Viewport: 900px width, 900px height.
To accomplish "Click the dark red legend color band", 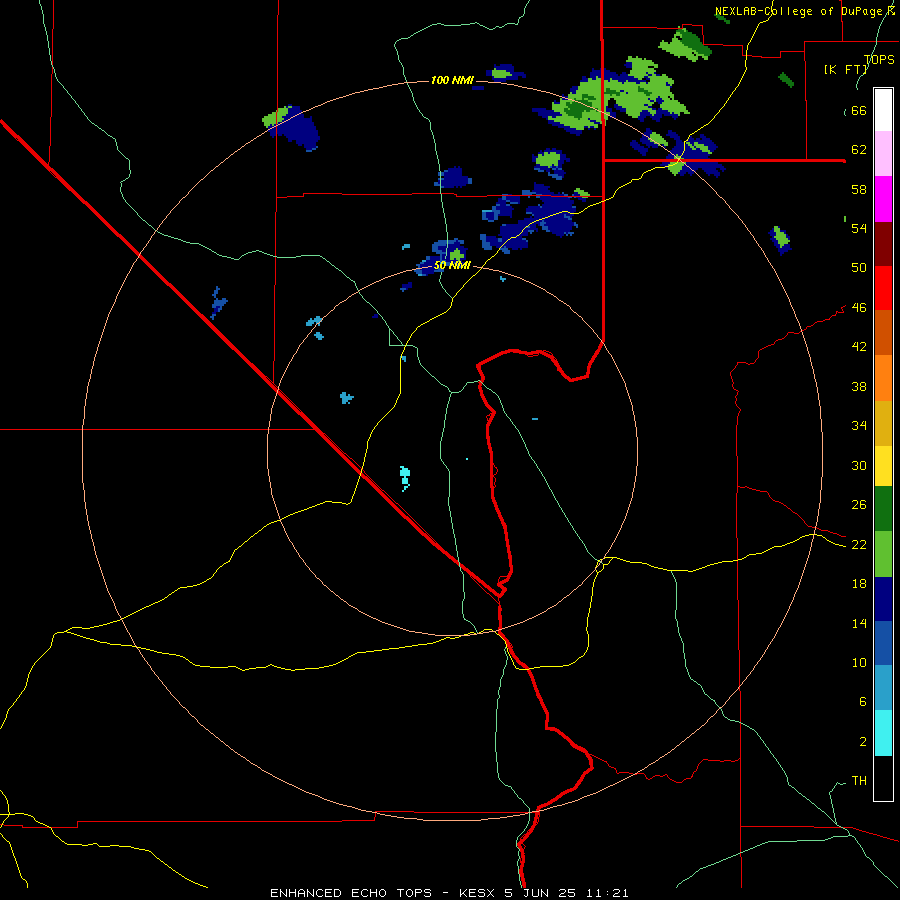I will pyautogui.click(x=883, y=244).
